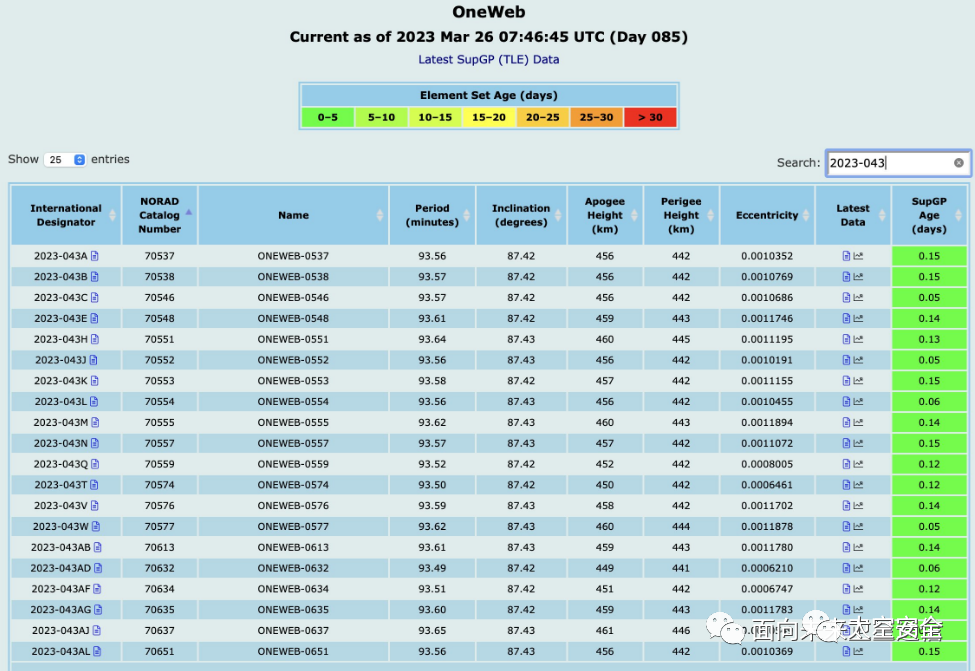Sort by Perigee Height column
The width and height of the screenshot is (975, 671).
point(682,215)
